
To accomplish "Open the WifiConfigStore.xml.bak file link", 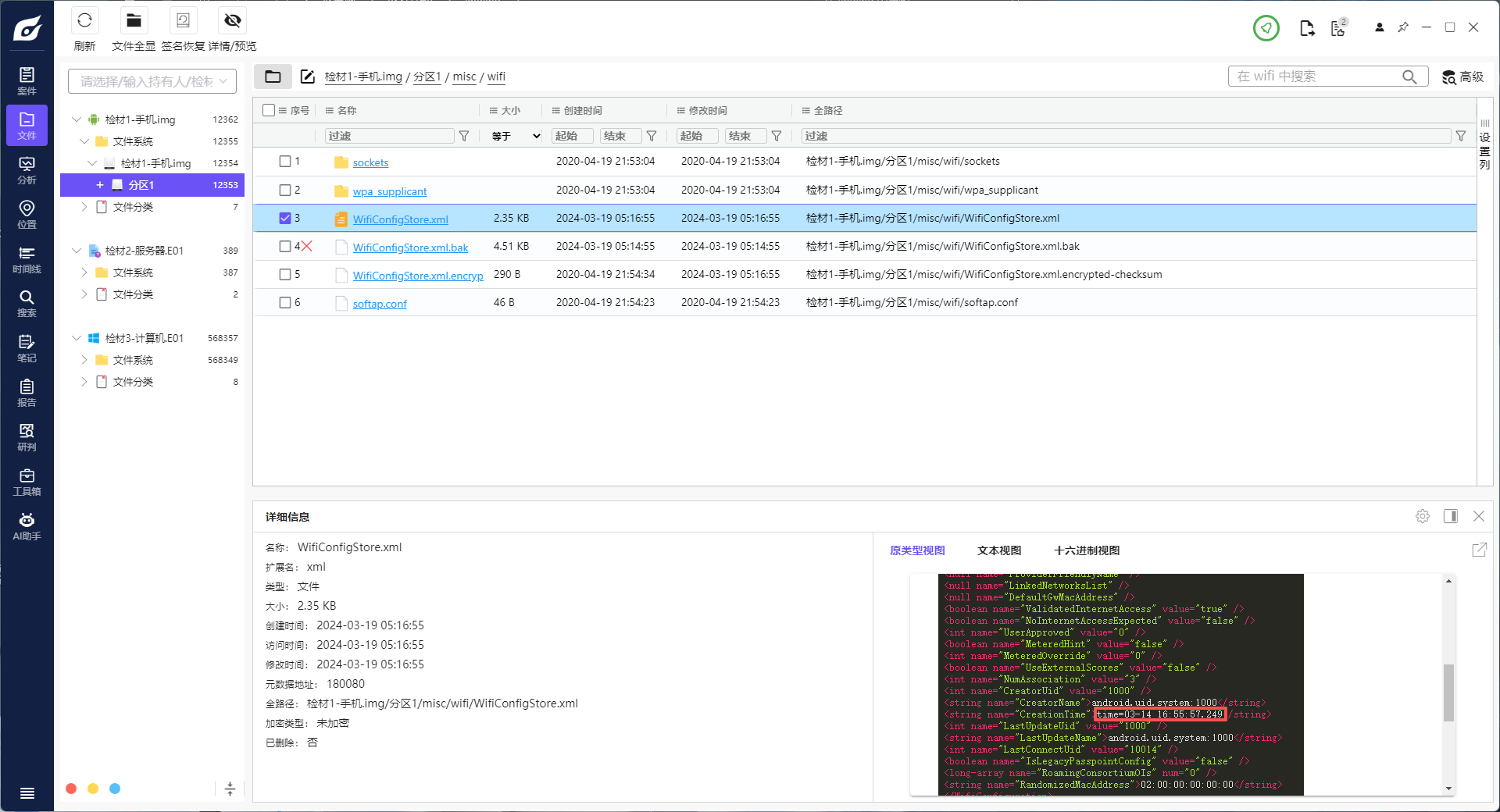I will [x=410, y=248].
